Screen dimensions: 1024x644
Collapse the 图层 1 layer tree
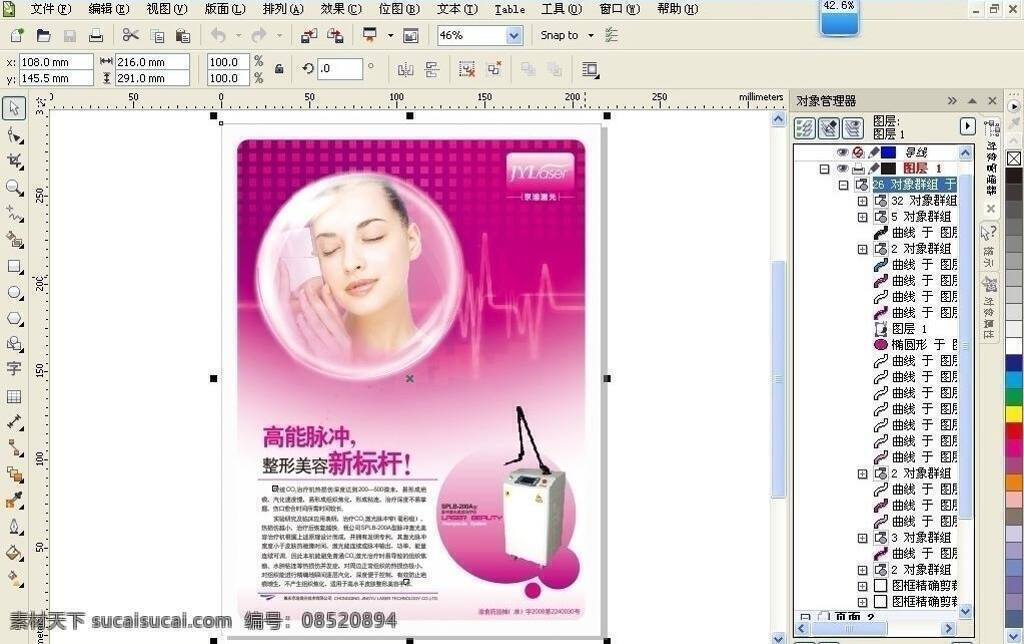click(x=824, y=169)
